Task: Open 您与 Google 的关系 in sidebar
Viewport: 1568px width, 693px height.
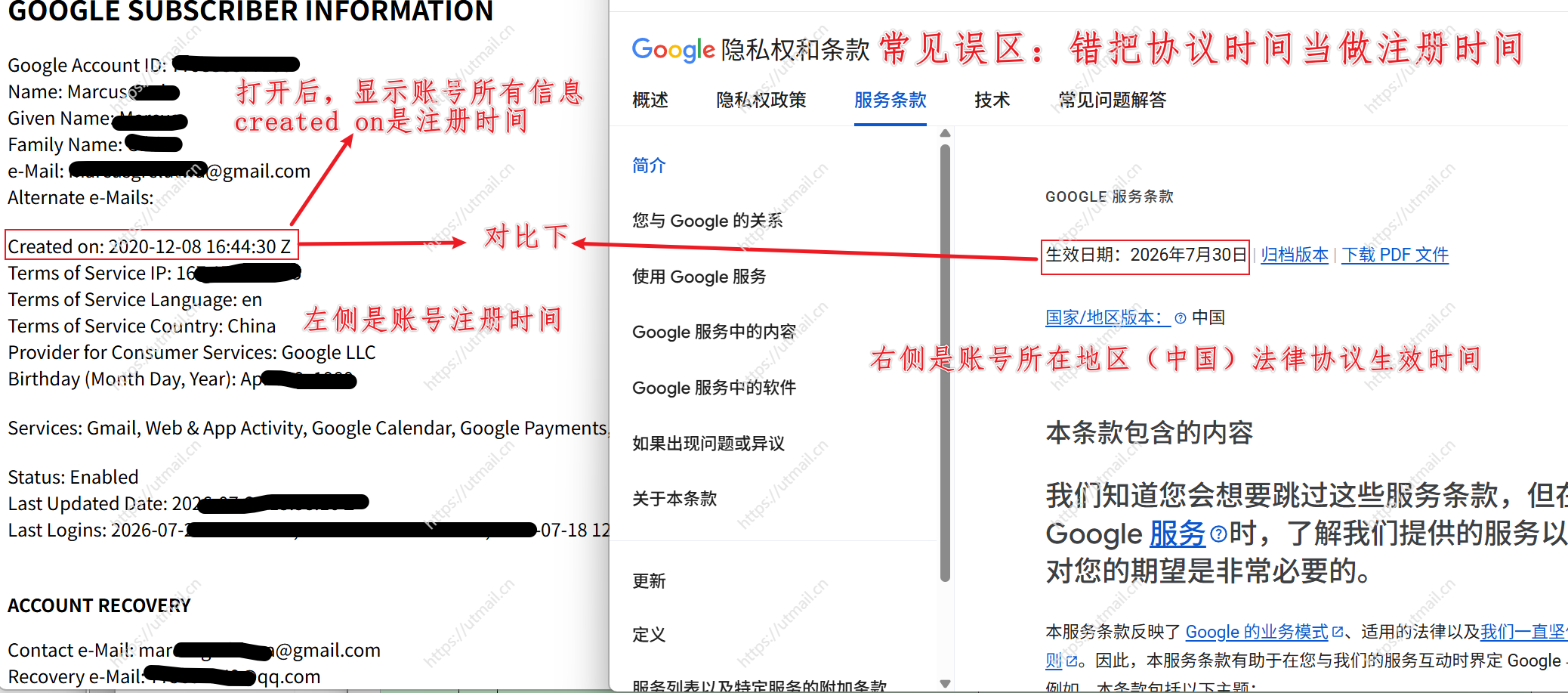Action: point(708,221)
